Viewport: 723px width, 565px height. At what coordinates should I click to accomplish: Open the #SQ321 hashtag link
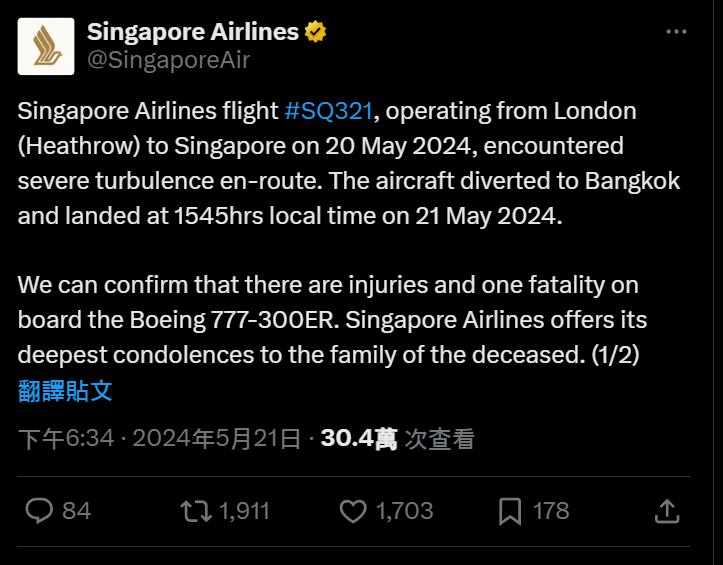329,111
